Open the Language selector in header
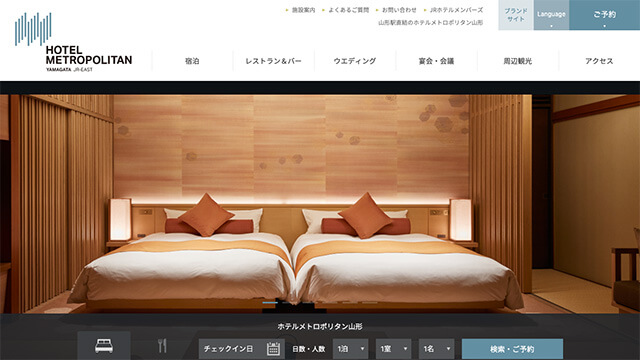Viewport: 640px width, 360px height. pyautogui.click(x=551, y=15)
